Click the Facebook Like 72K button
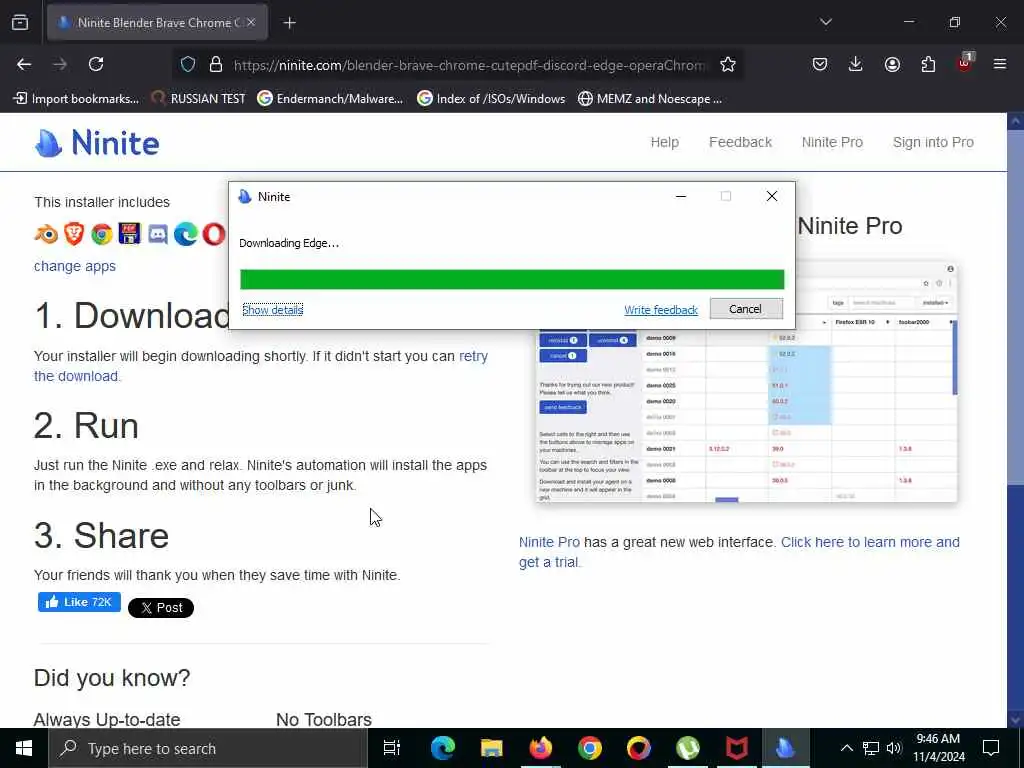Screen dimensions: 1024x768 click(x=79, y=602)
